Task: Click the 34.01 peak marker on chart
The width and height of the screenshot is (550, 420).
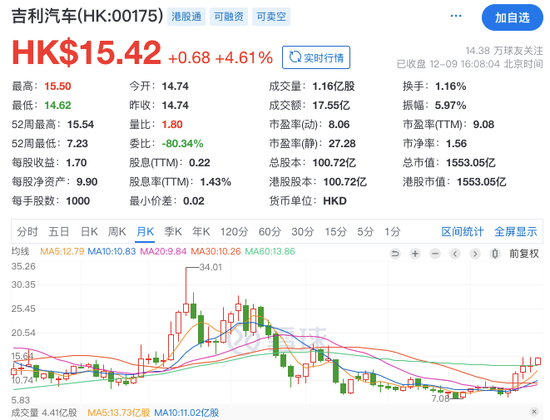Action: pos(210,267)
